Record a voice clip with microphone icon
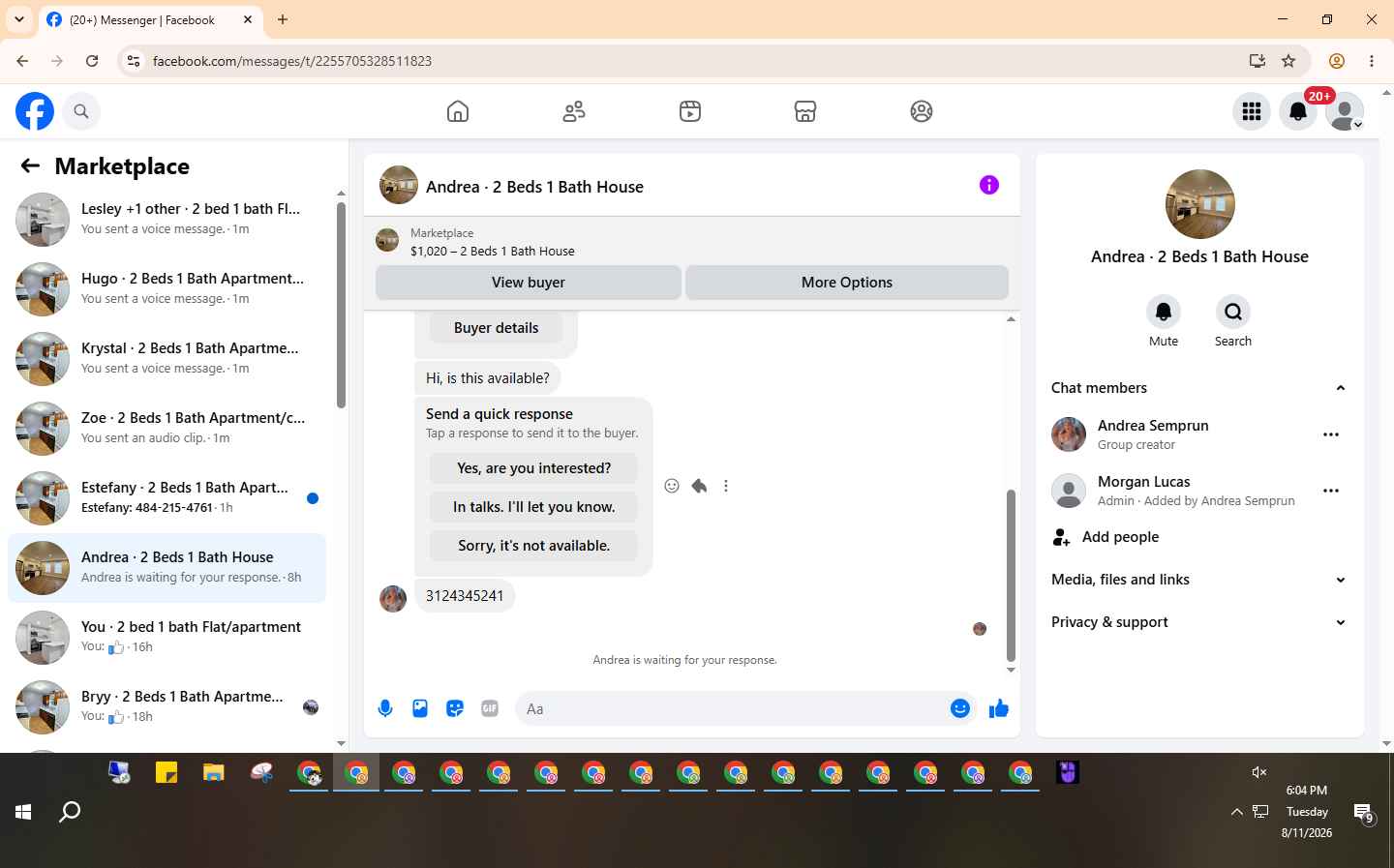 click(x=385, y=708)
